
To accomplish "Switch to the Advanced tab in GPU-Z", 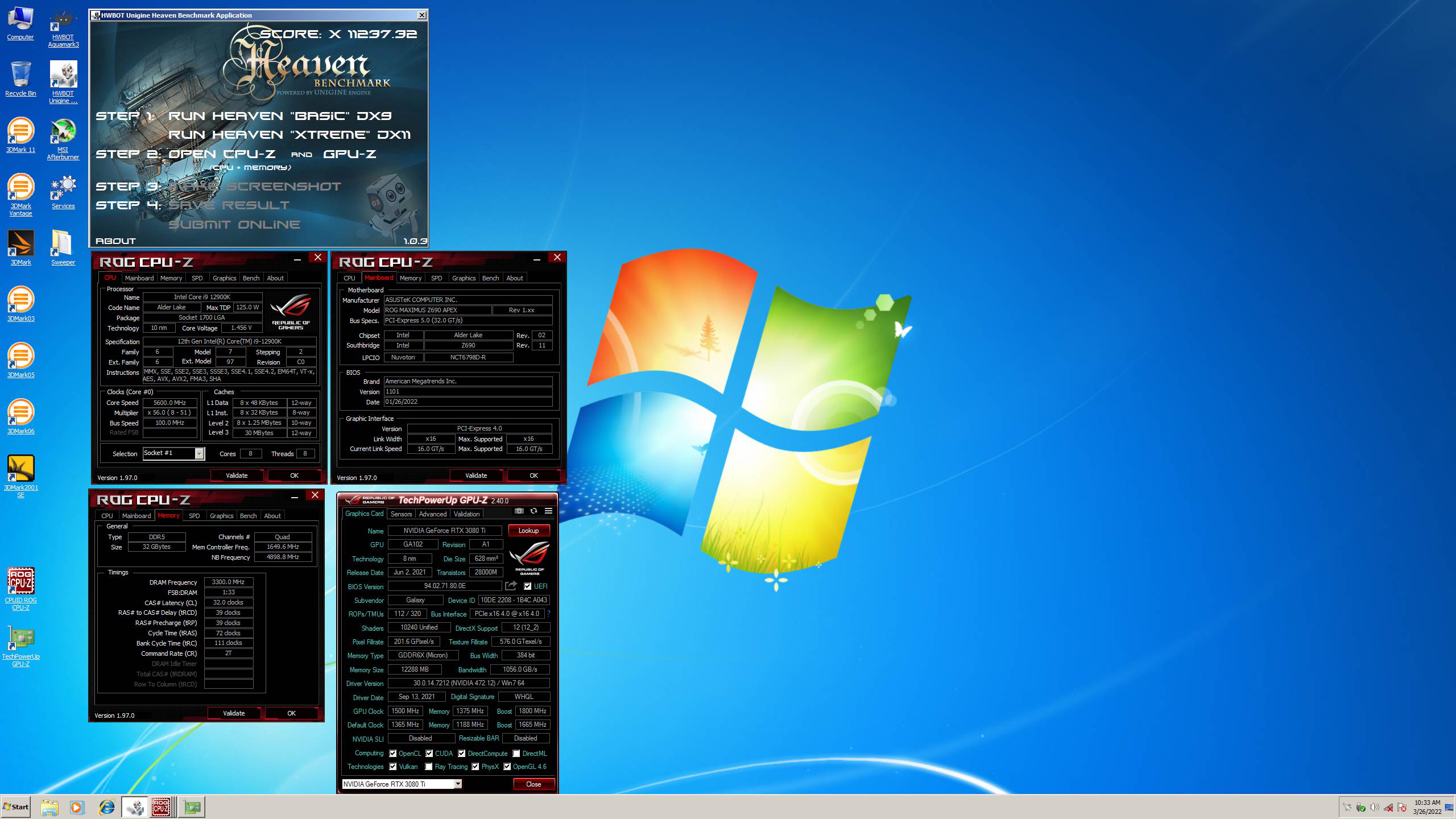I will click(x=433, y=514).
